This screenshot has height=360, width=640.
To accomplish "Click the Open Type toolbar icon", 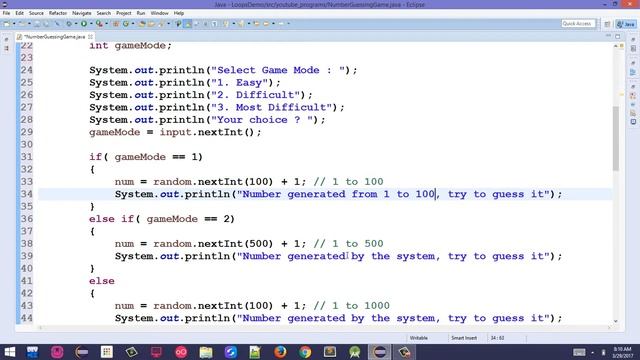I will (x=142, y=24).
